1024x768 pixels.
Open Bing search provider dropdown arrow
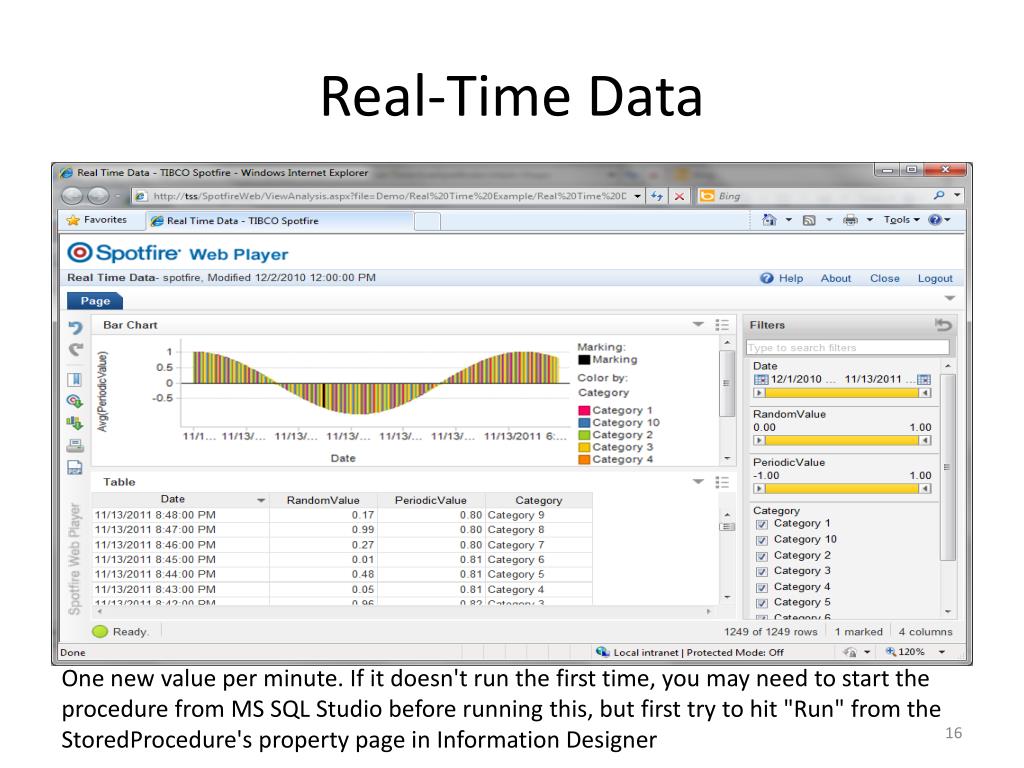click(x=957, y=195)
